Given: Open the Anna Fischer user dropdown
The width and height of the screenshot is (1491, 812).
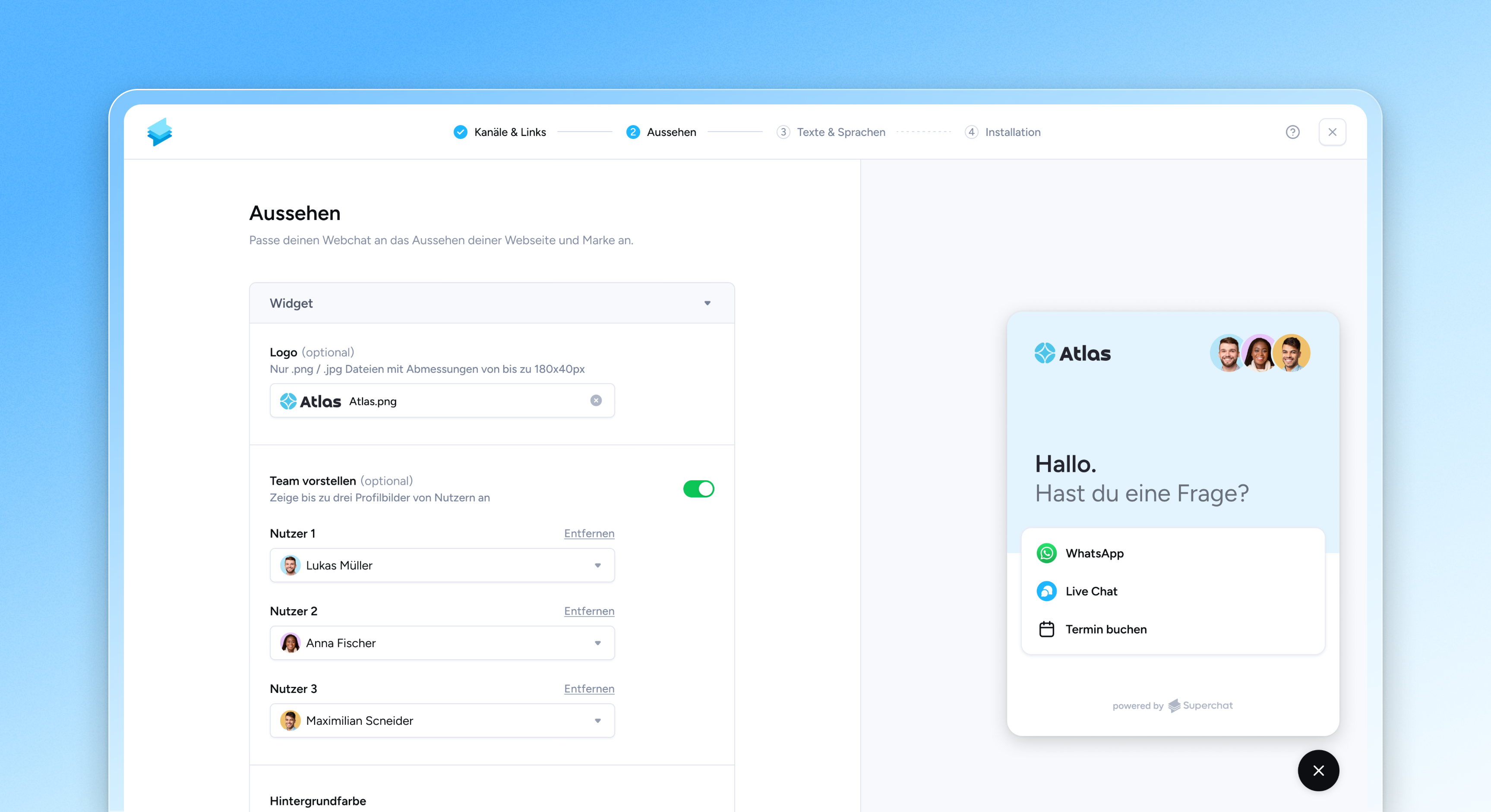Looking at the screenshot, I should 597,642.
